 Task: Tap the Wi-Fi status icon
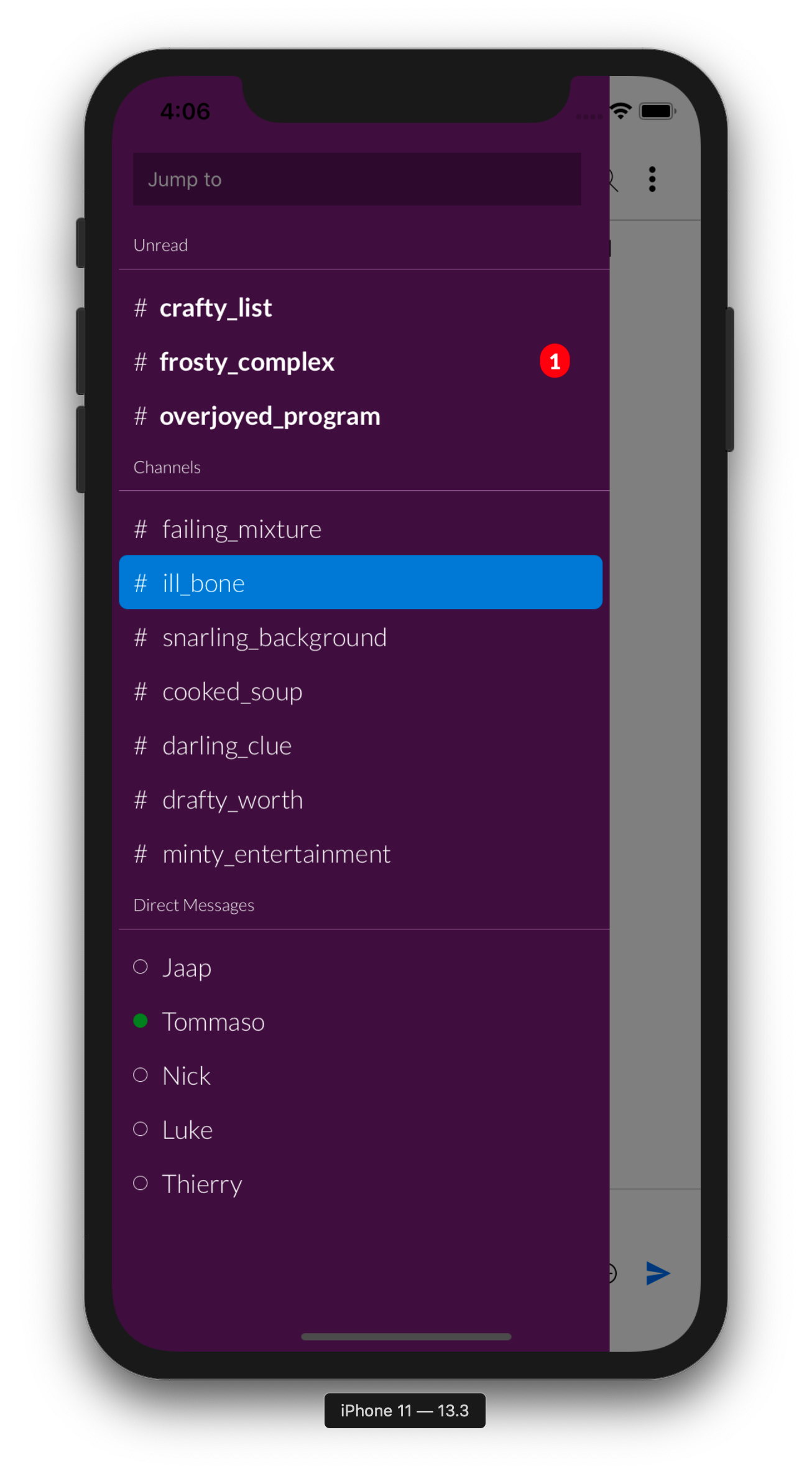[621, 111]
